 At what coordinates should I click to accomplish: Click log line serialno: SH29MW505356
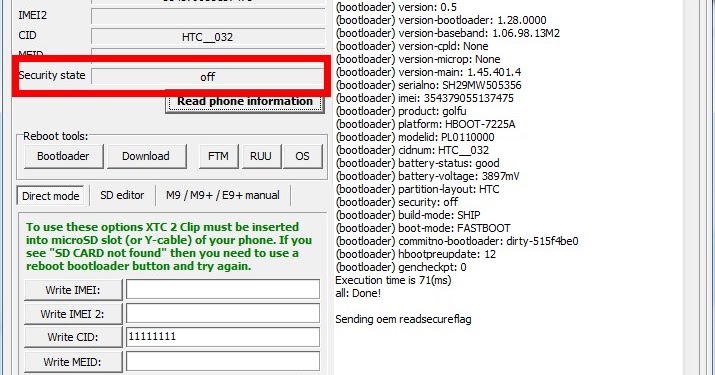(x=428, y=85)
